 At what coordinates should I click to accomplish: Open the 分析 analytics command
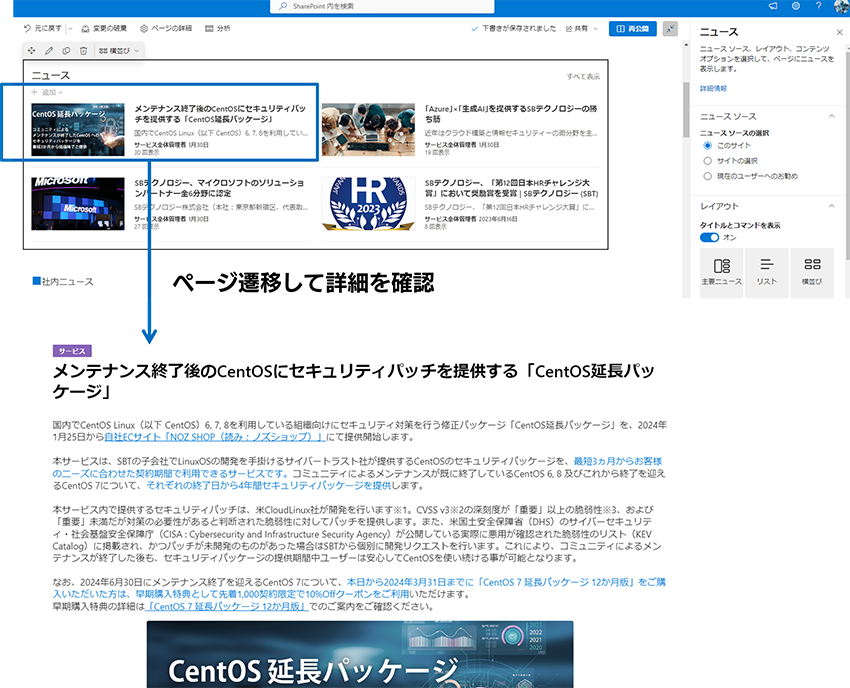tap(218, 28)
